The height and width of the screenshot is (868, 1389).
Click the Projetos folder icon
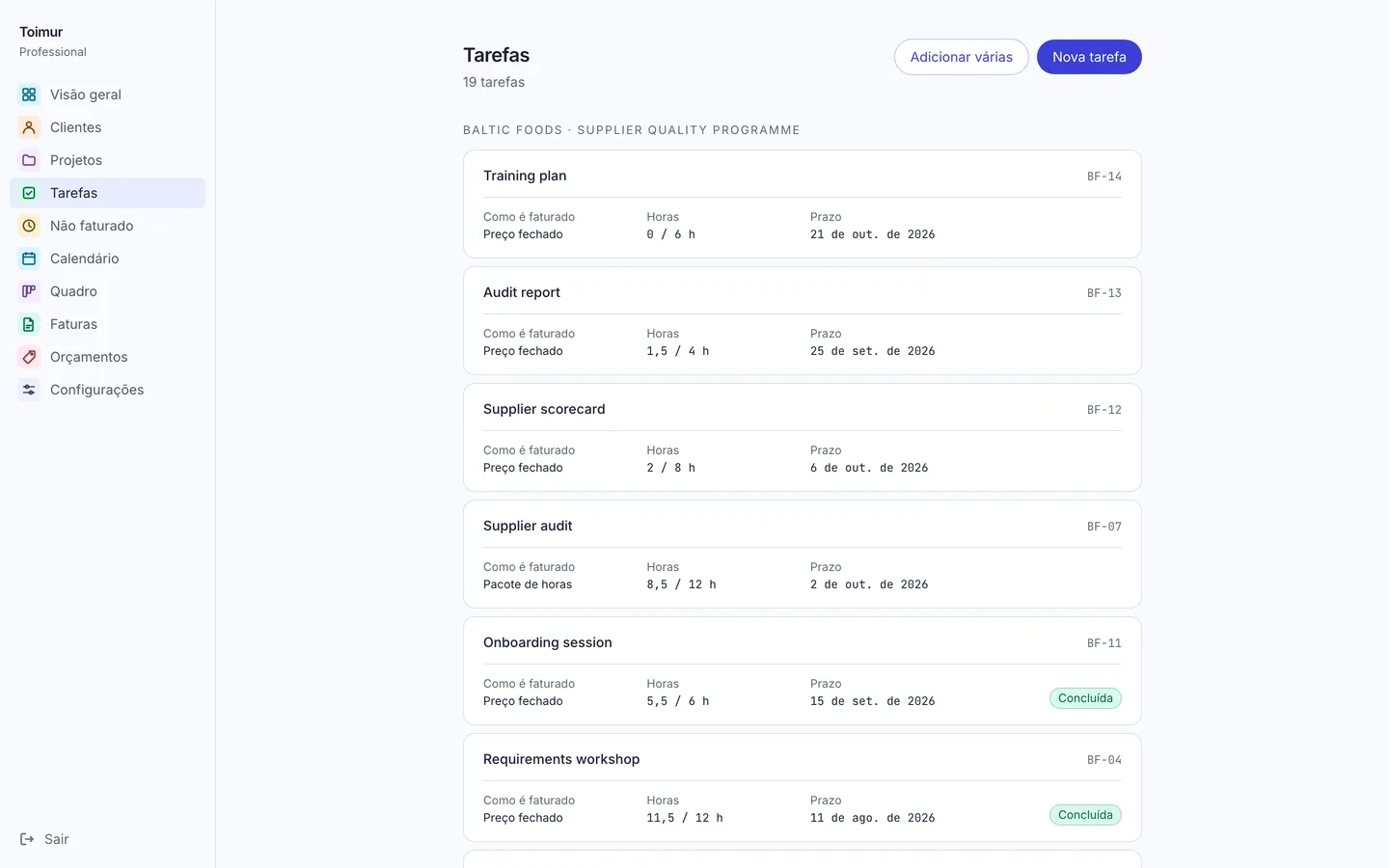[x=29, y=160]
